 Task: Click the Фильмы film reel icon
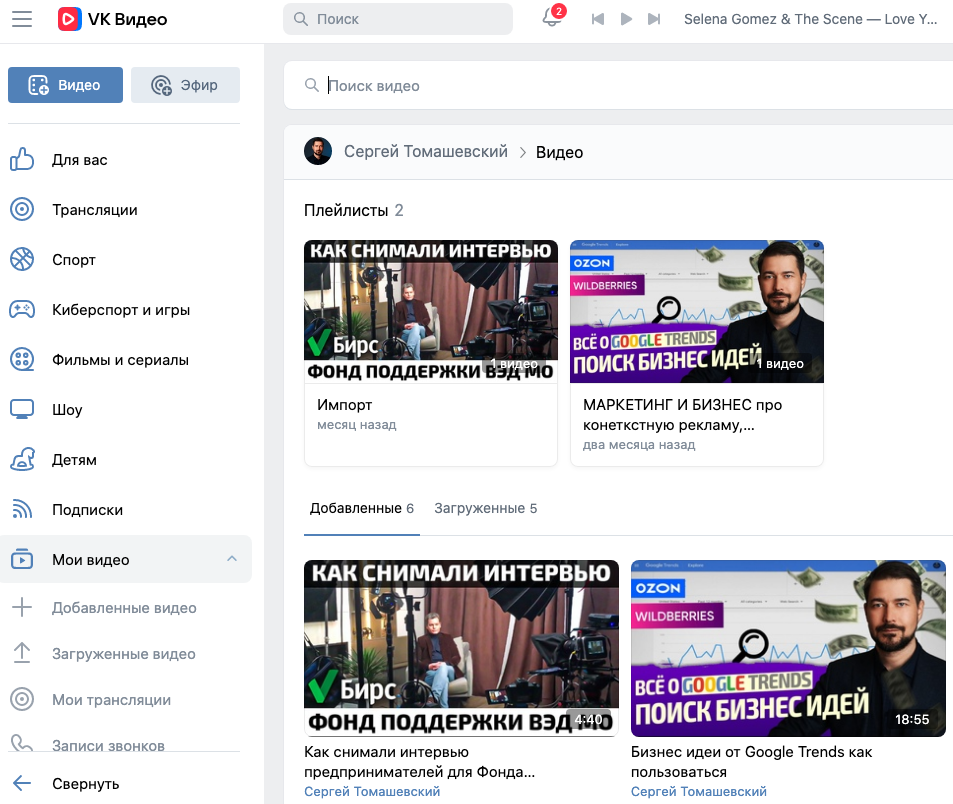tap(22, 360)
